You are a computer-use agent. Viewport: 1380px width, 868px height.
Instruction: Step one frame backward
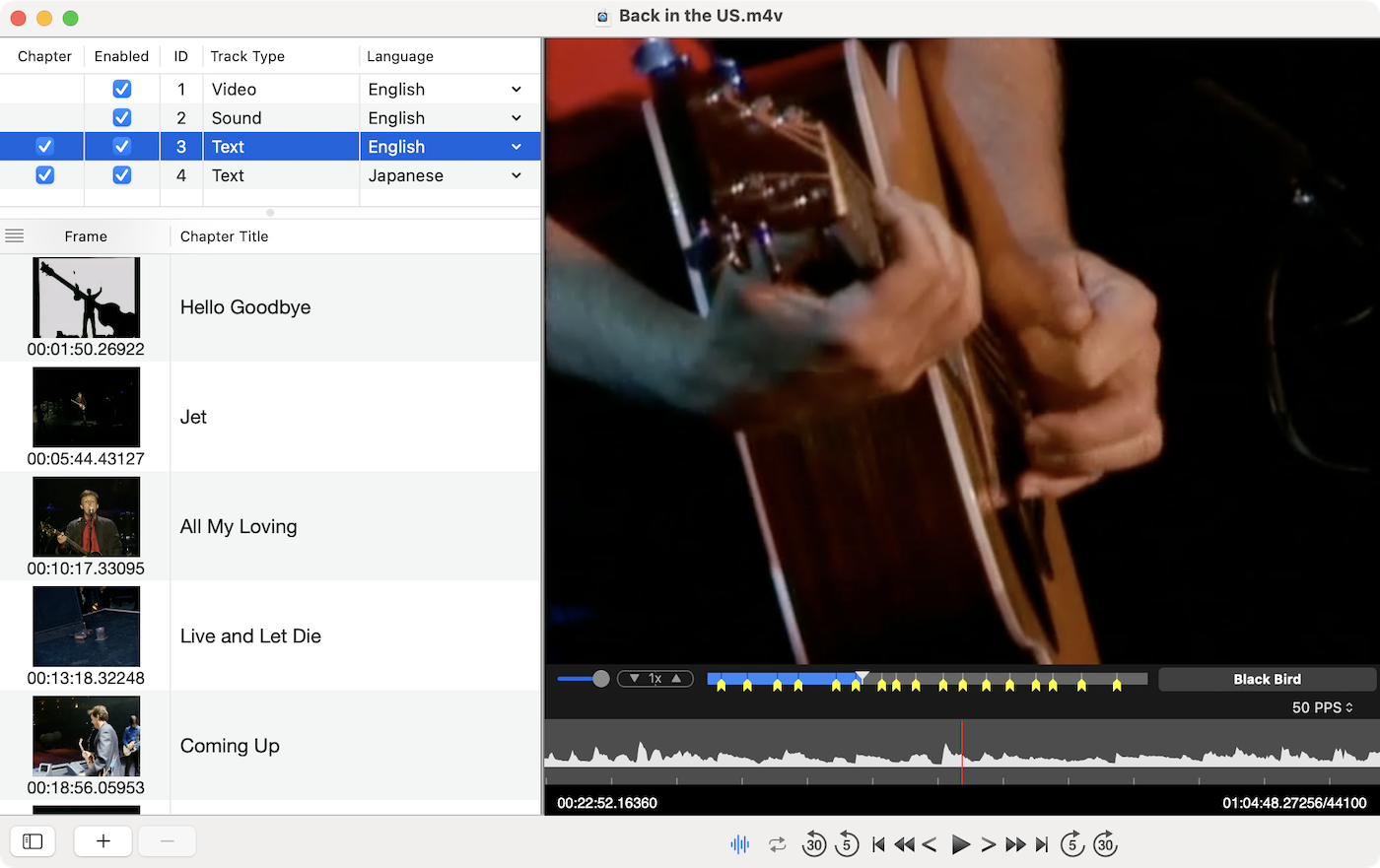click(x=929, y=844)
